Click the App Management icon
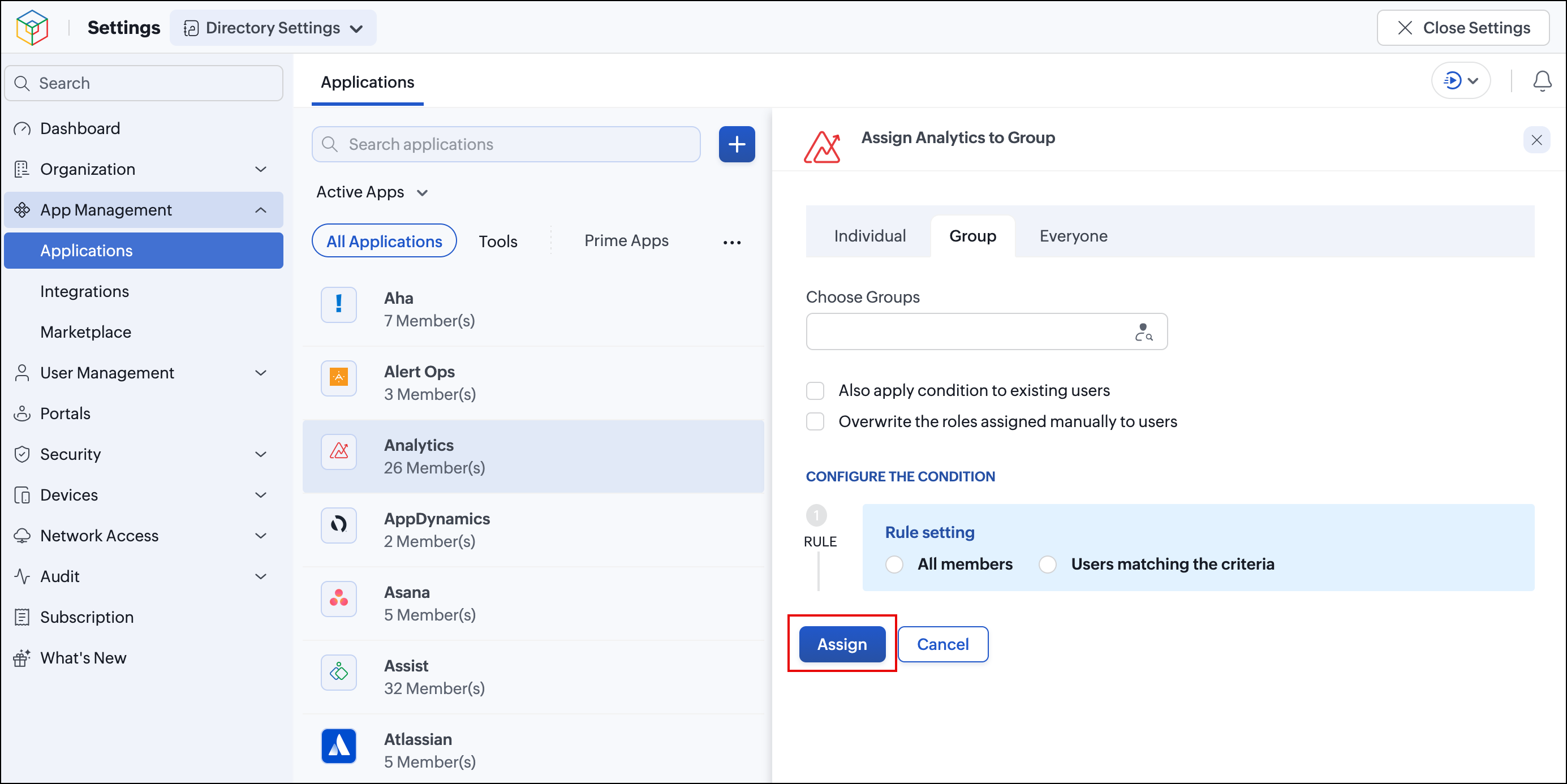The image size is (1567, 784). pyautogui.click(x=22, y=210)
